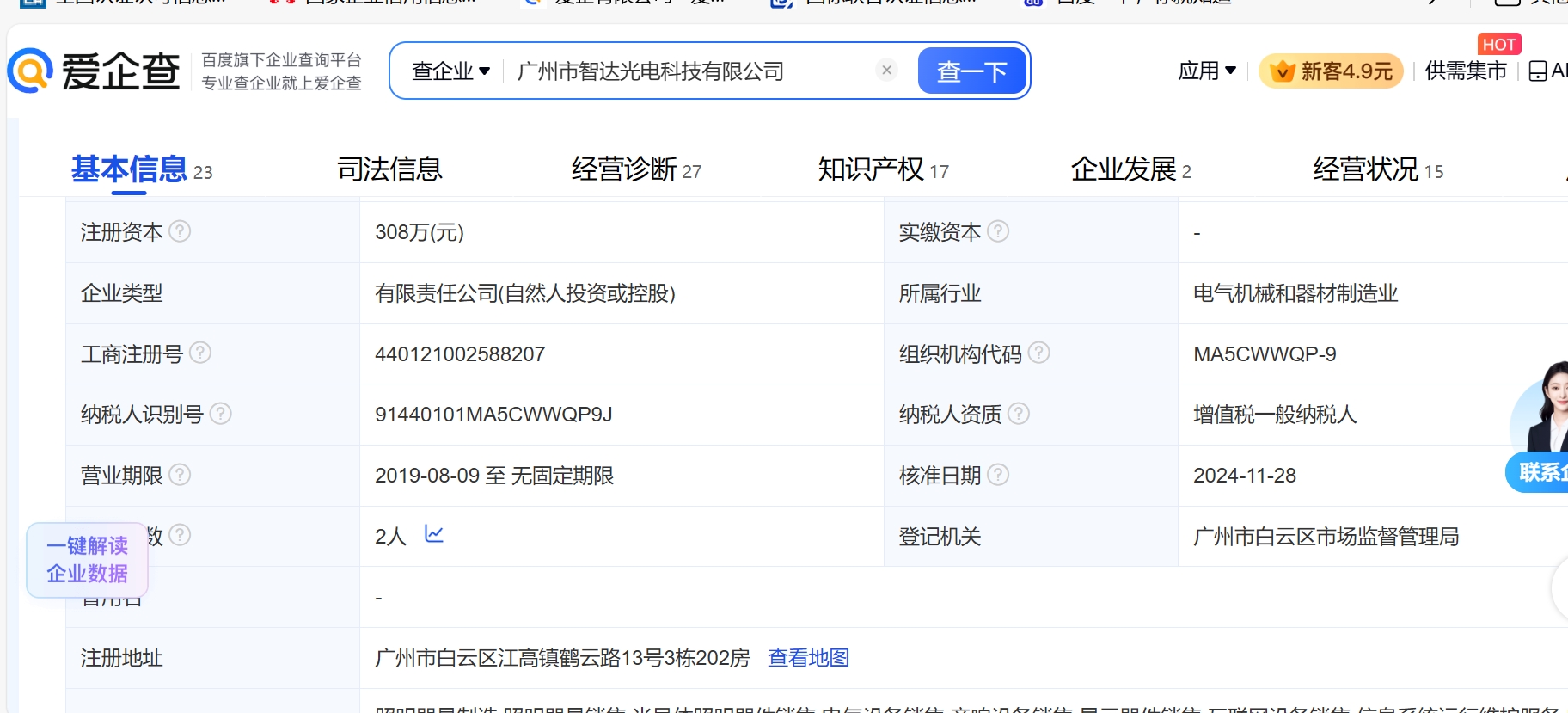Switch to the 司法信息 tab
Viewport: 1568px width, 713px height.
coord(389,169)
